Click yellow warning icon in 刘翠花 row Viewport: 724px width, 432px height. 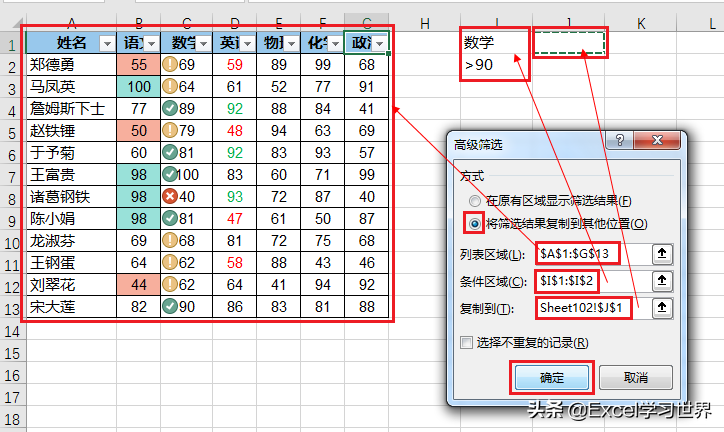click(x=170, y=285)
